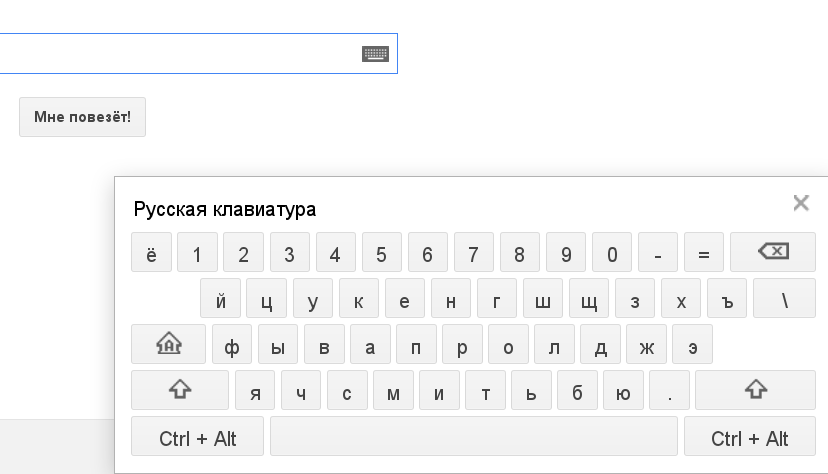Click the keyboard icon in search field
The height and width of the screenshot is (474, 828).
coord(375,53)
